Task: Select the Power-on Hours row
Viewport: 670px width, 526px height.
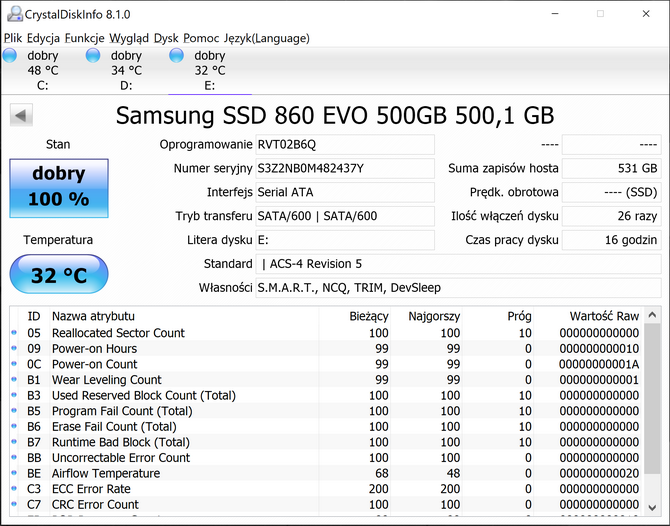Action: (326, 348)
